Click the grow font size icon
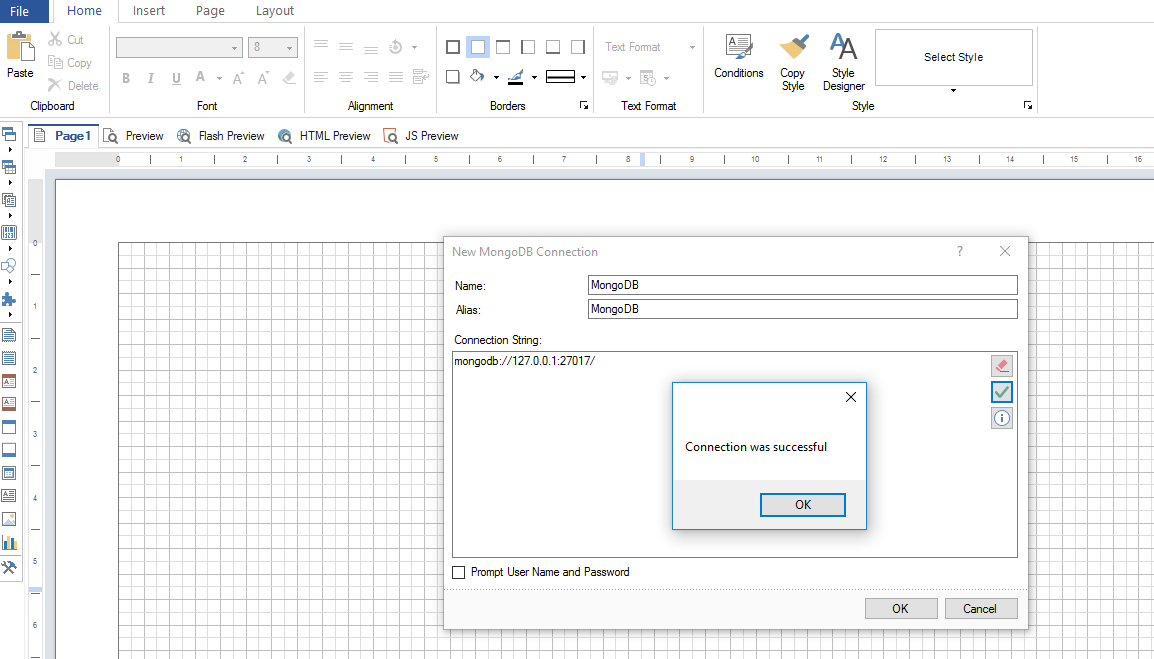Screen dimensions: 1154x659 click(238, 77)
